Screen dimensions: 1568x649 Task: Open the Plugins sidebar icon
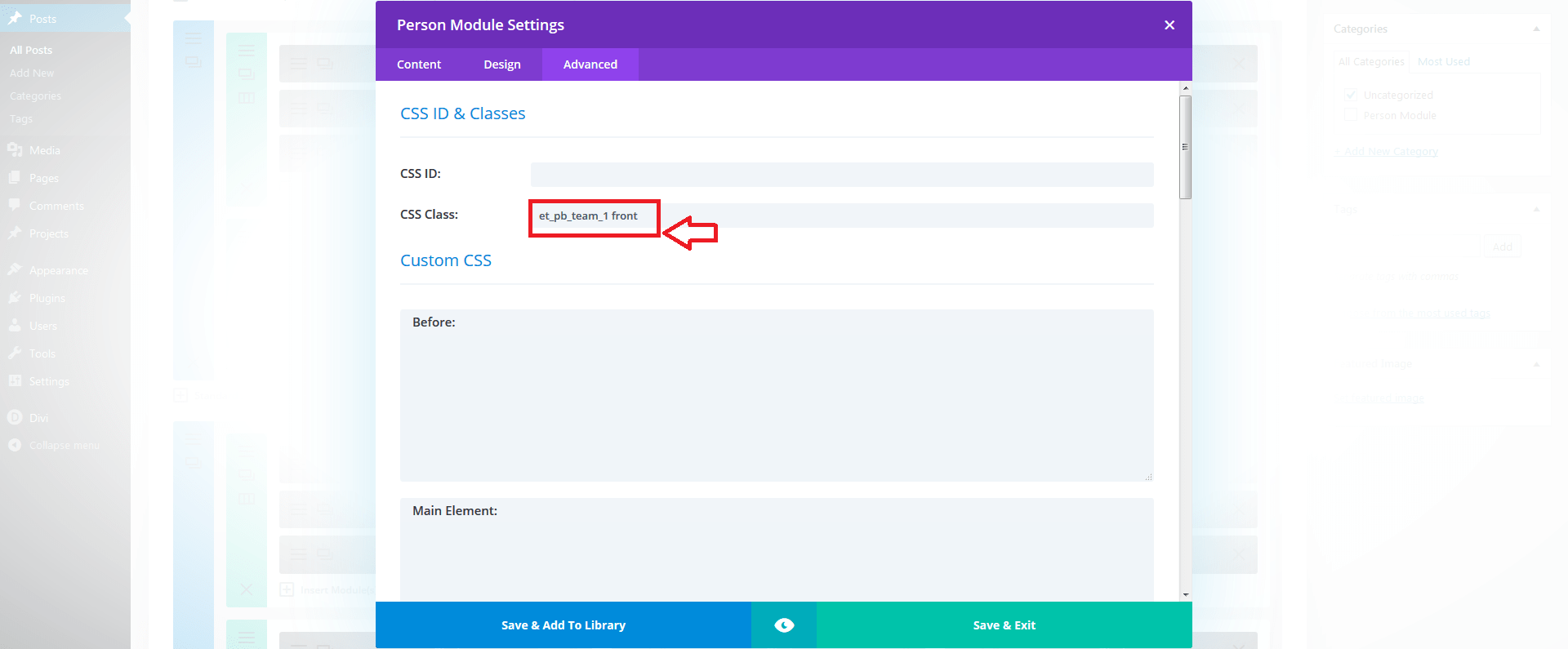[x=15, y=298]
